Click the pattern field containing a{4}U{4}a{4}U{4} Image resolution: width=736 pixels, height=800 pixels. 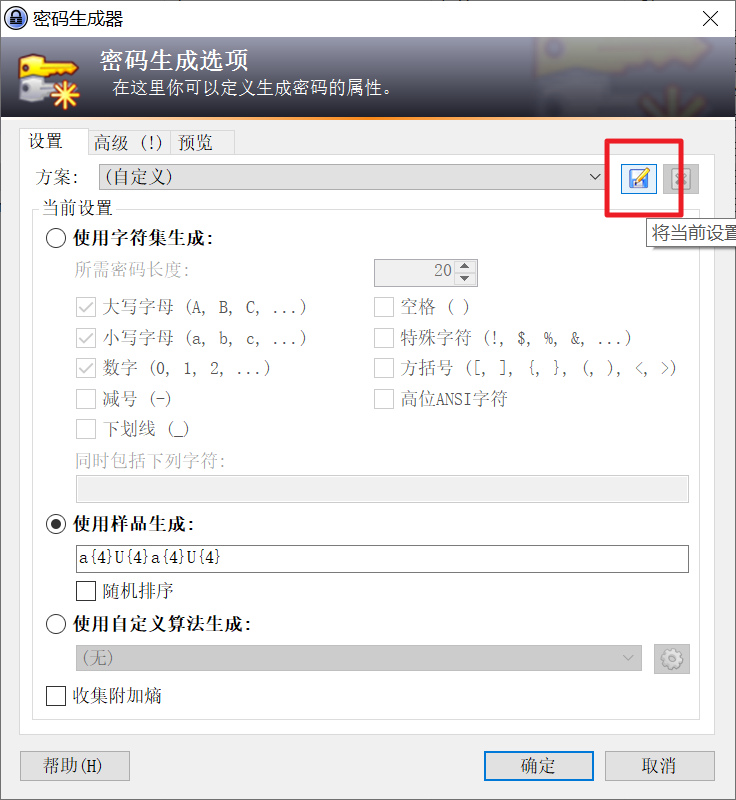pos(382,559)
